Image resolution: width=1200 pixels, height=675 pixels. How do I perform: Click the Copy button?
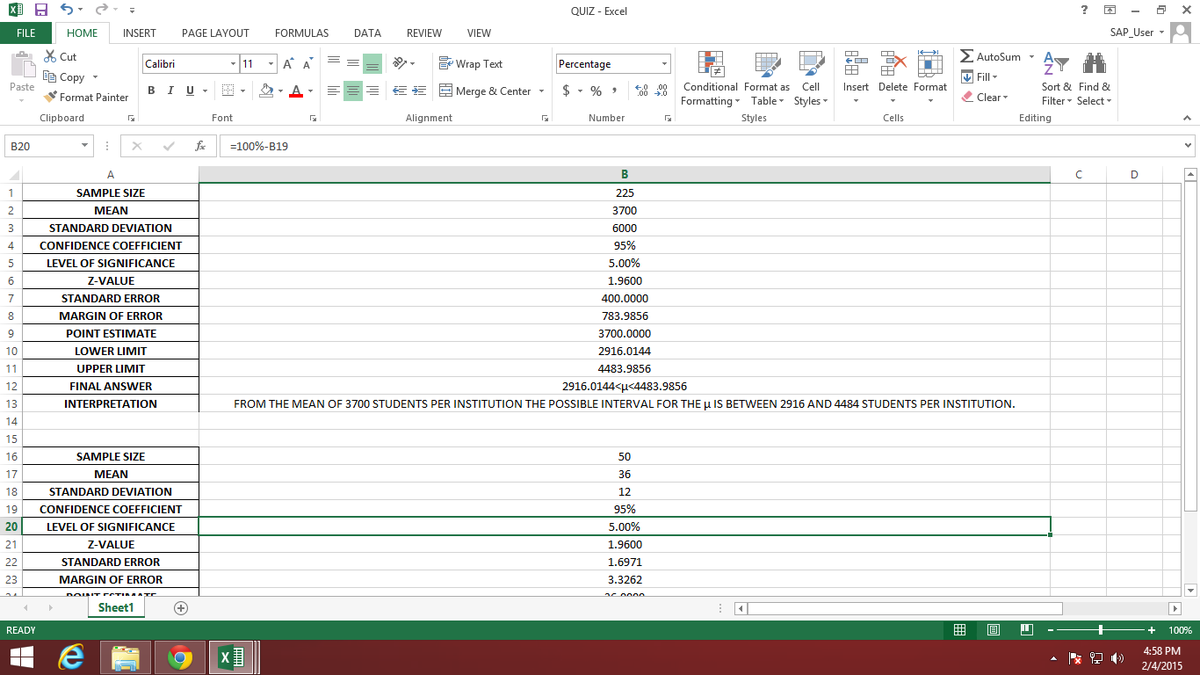pos(72,77)
